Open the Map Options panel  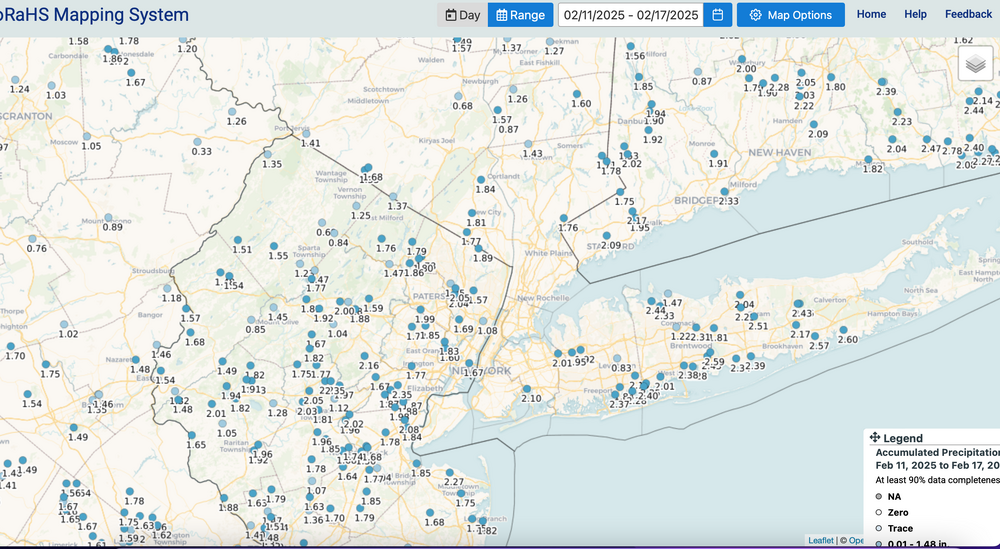pyautogui.click(x=791, y=15)
